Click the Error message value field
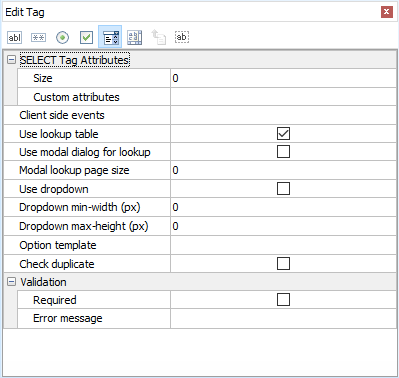Screen dimensions: 399x378 click(283, 318)
